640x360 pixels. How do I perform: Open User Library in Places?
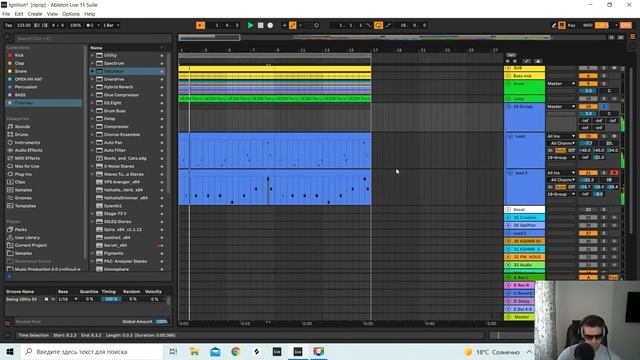click(27, 238)
